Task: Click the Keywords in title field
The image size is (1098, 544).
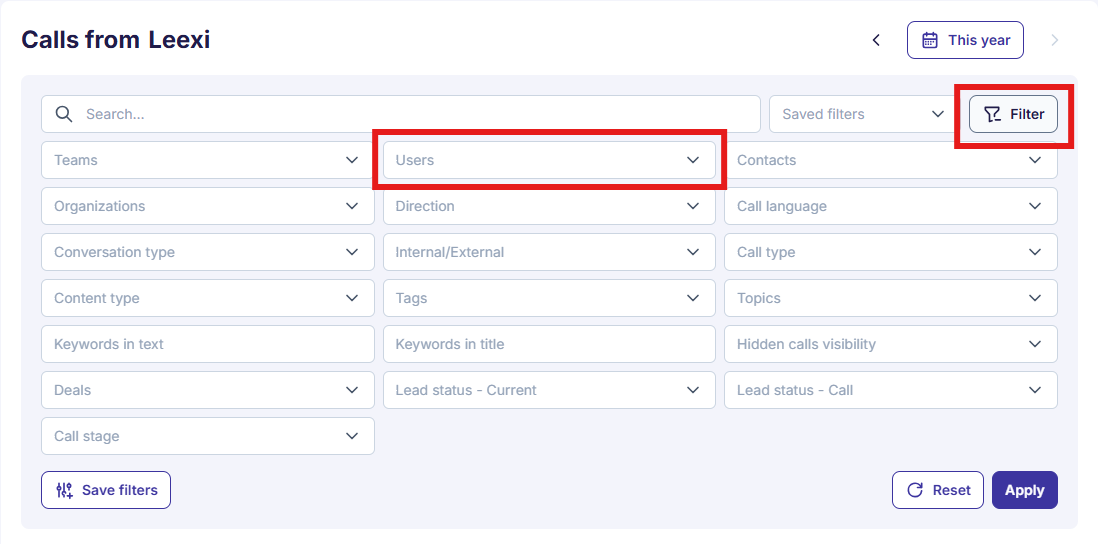Action: 550,344
